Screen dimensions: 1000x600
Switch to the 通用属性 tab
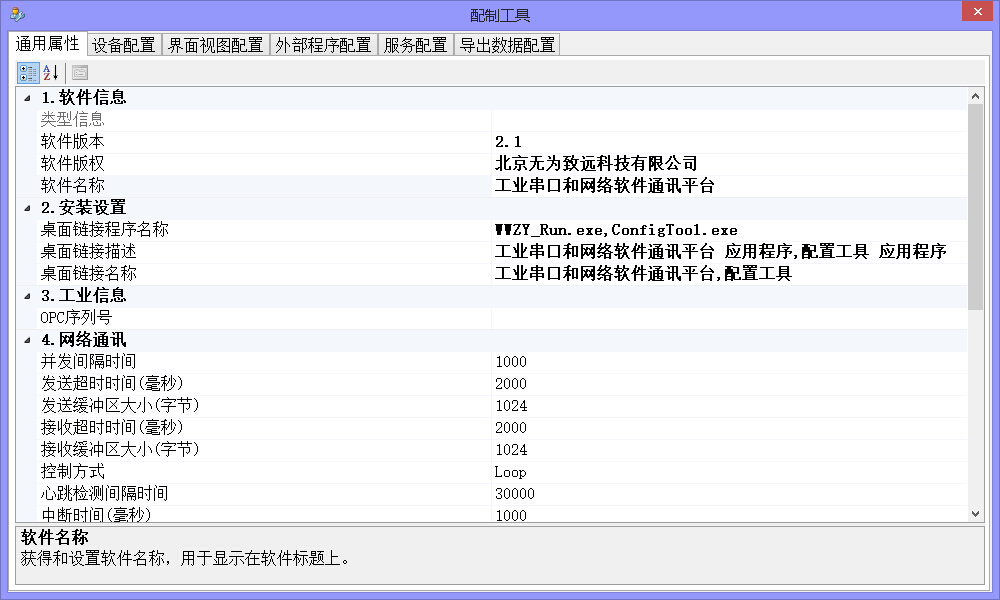[48, 43]
